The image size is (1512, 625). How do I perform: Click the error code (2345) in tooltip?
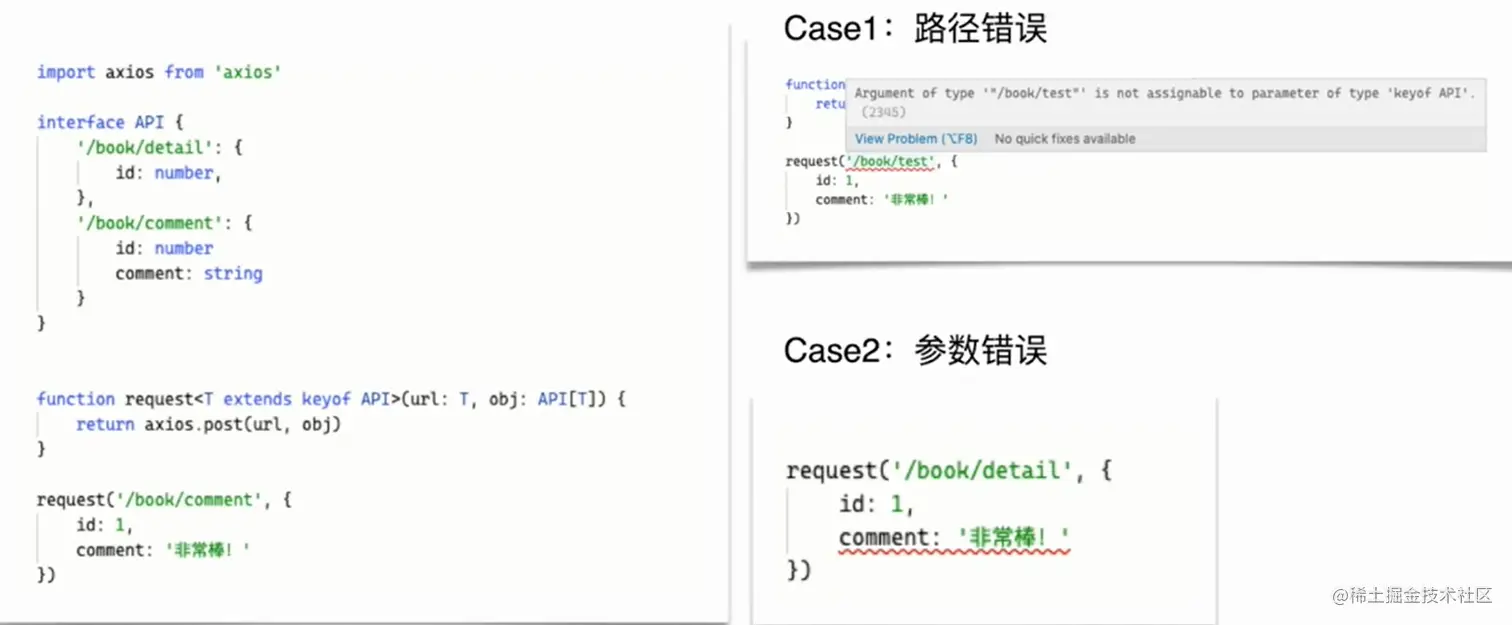(883, 112)
